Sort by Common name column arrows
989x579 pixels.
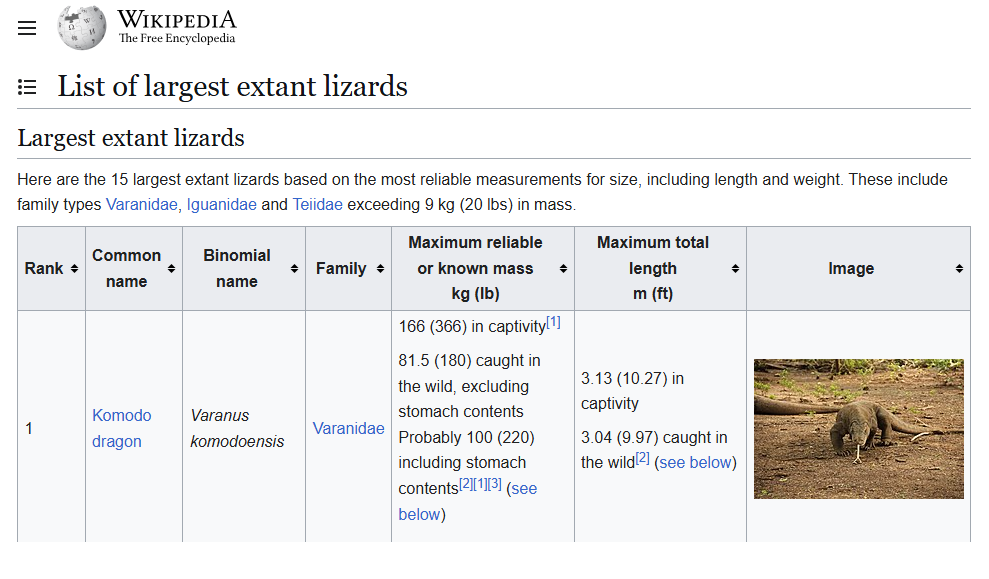pos(171,269)
